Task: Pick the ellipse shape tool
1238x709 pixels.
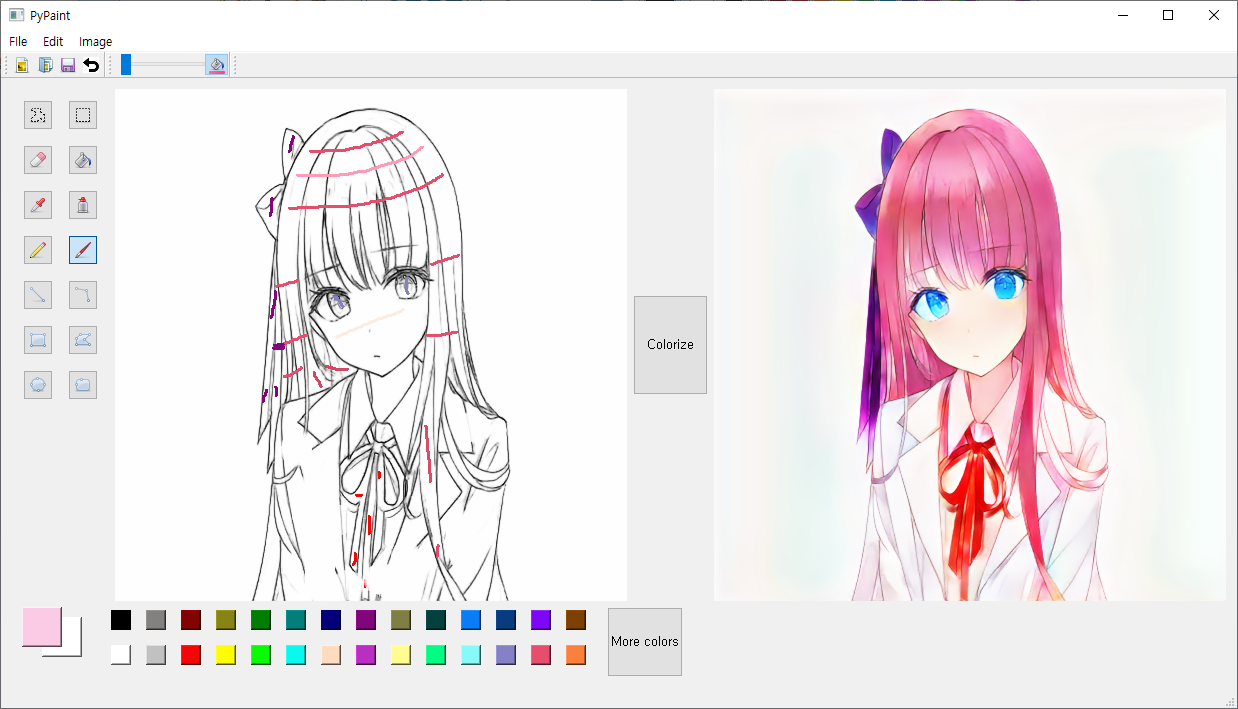Action: click(x=38, y=385)
